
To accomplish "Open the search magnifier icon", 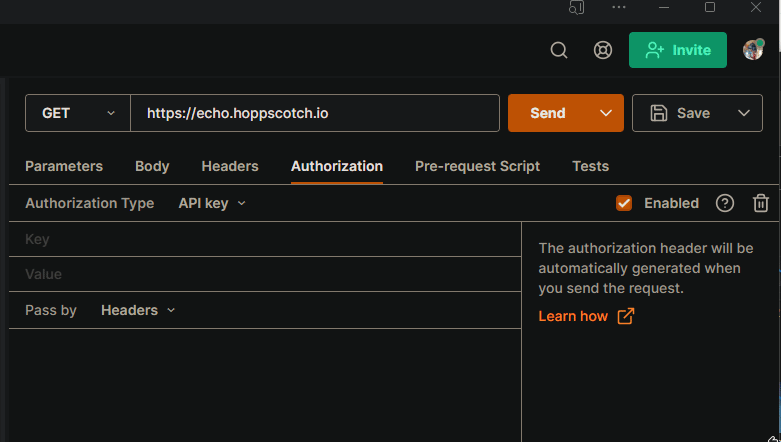I will click(x=559, y=50).
